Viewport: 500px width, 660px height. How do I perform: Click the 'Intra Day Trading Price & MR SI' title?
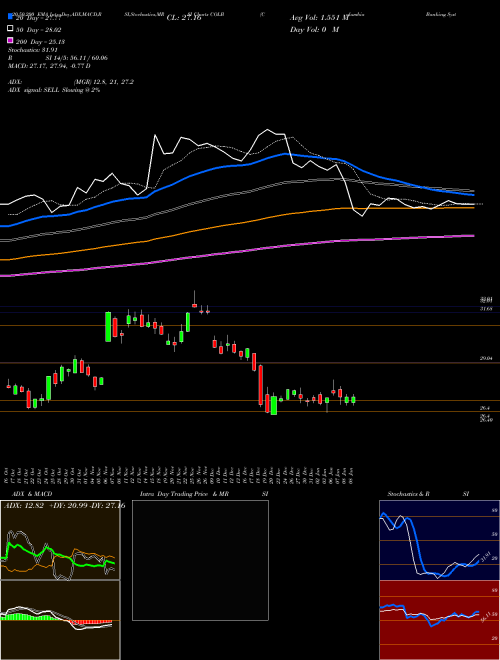[x=204, y=494]
